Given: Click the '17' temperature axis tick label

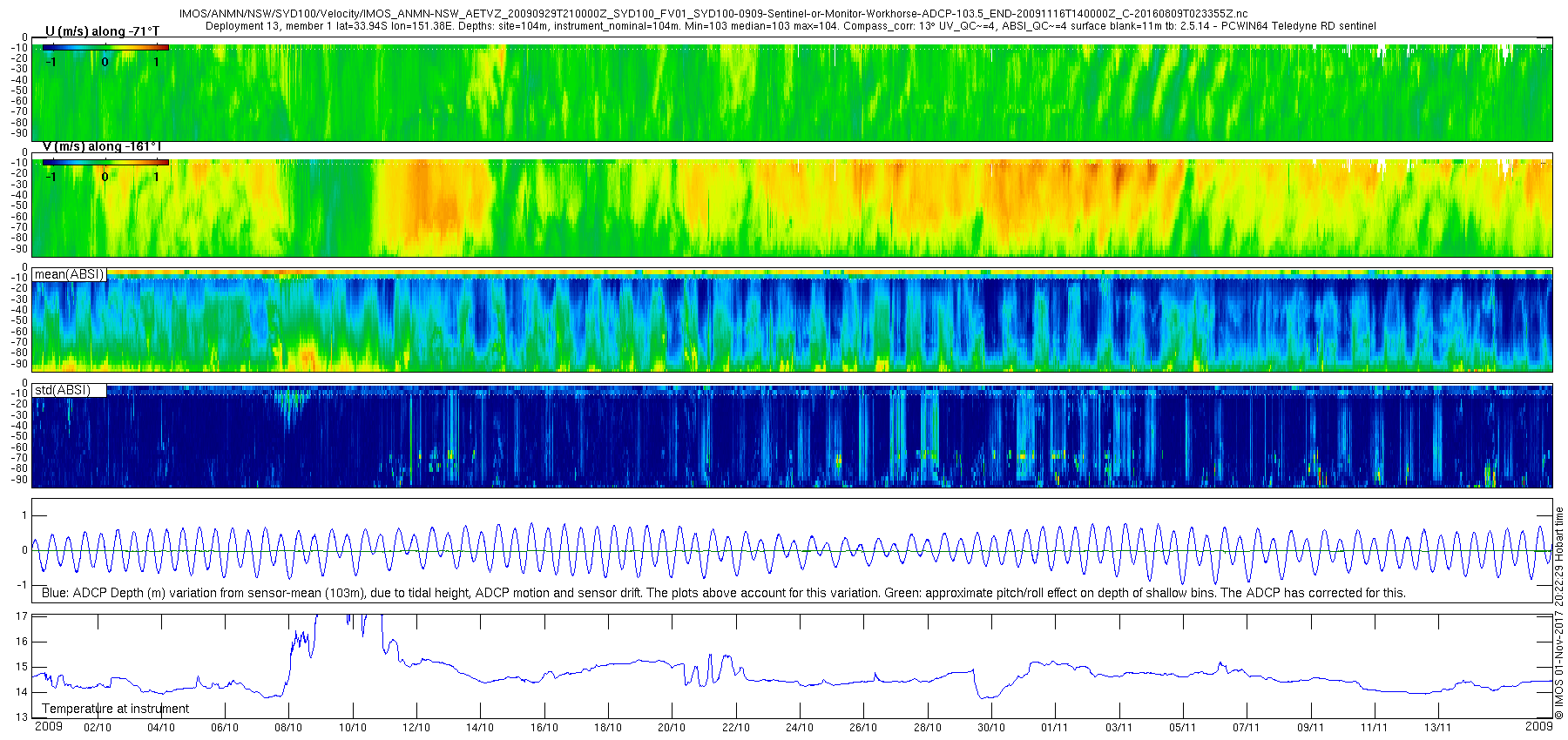Looking at the screenshot, I should click(x=22, y=616).
